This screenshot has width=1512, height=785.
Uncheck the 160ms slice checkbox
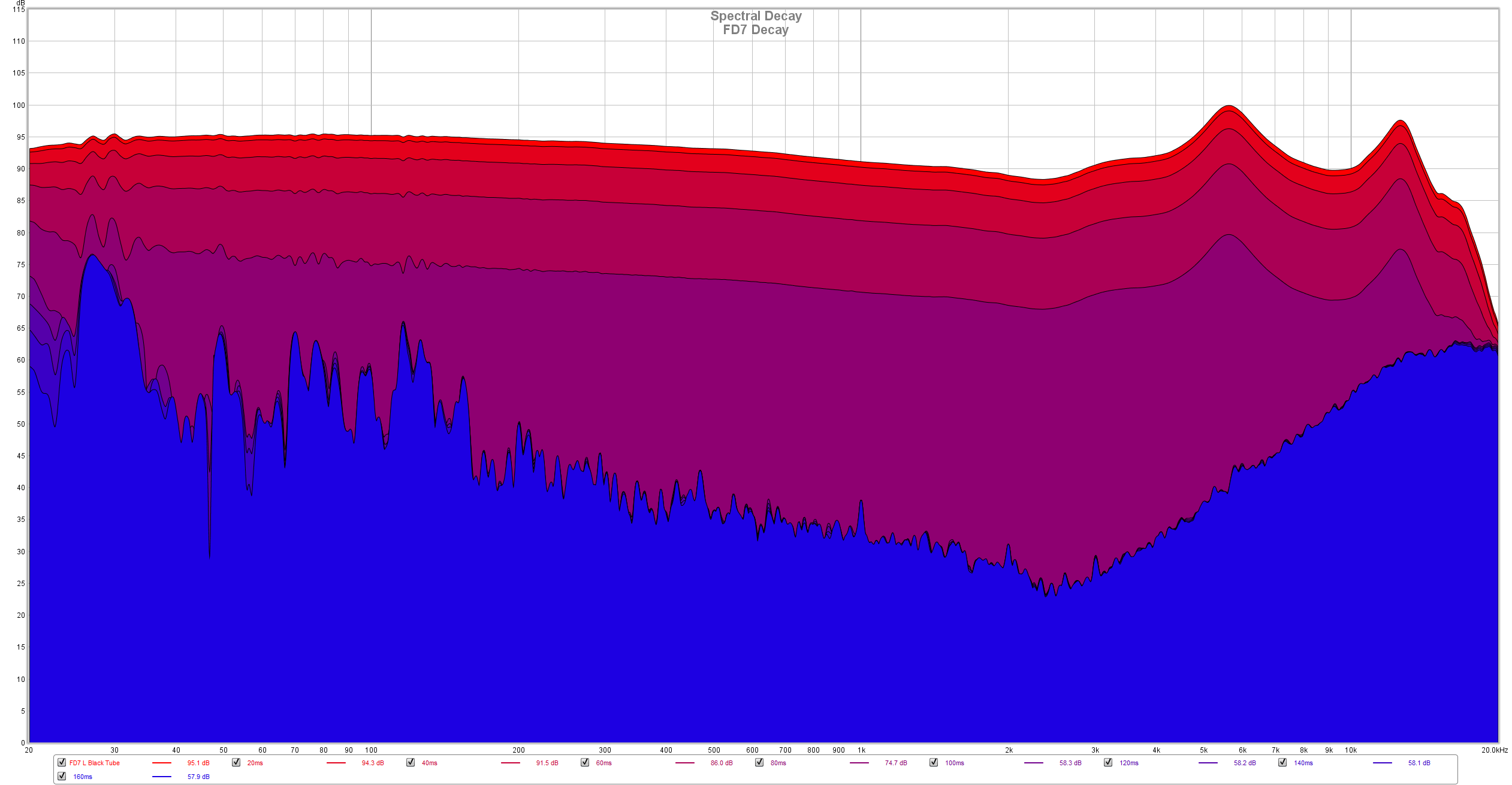click(62, 776)
